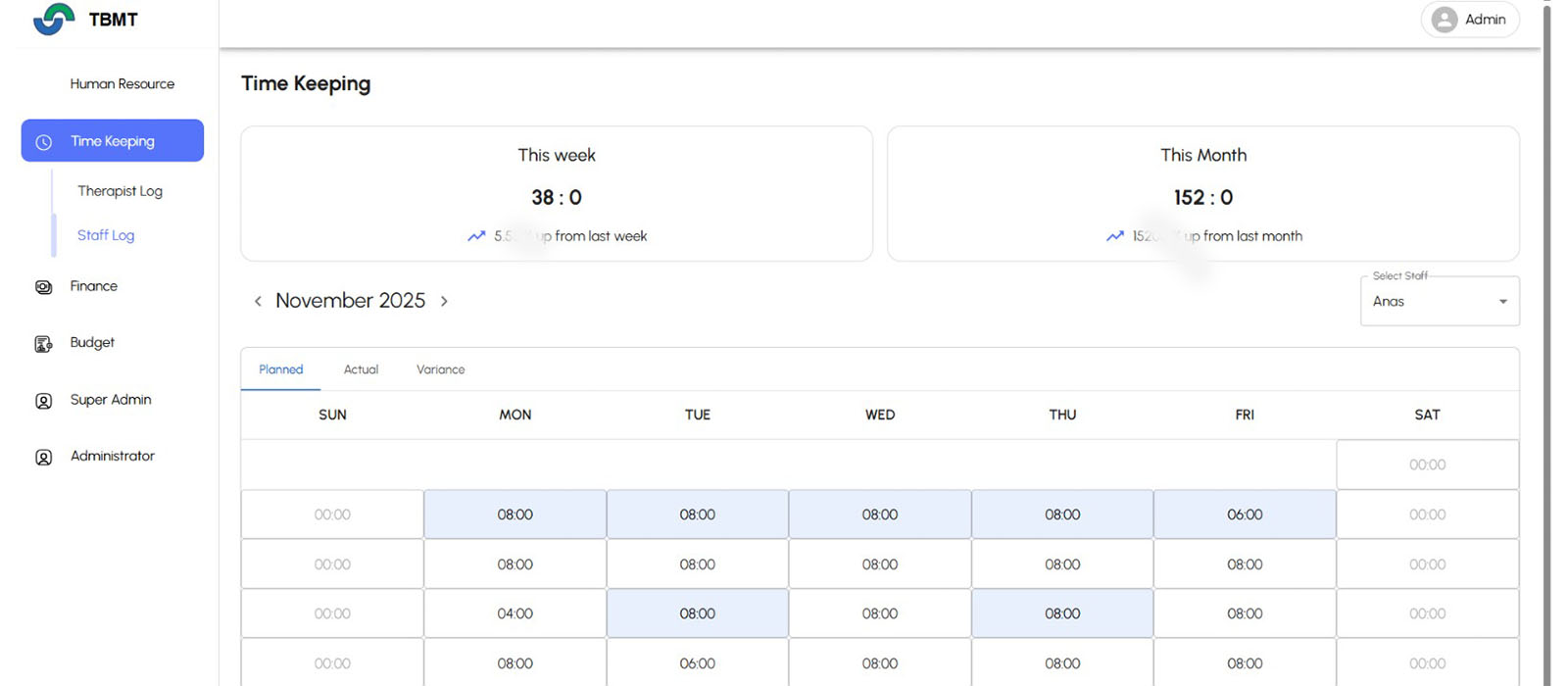The image size is (1568, 686).
Task: Click the Budget icon in sidebar
Action: pos(44,344)
